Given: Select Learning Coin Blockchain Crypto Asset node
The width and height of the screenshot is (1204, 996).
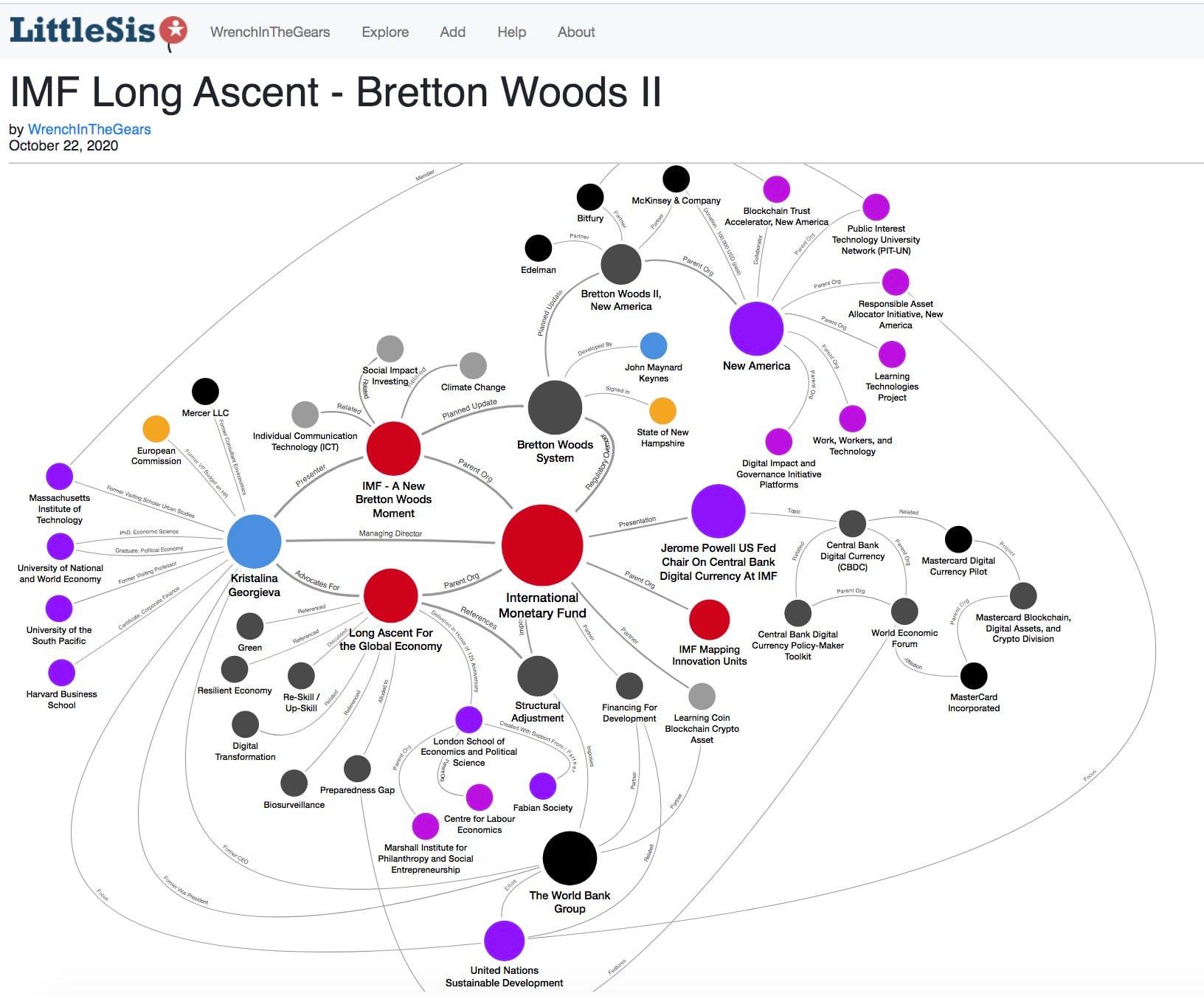Looking at the screenshot, I should pyautogui.click(x=702, y=696).
